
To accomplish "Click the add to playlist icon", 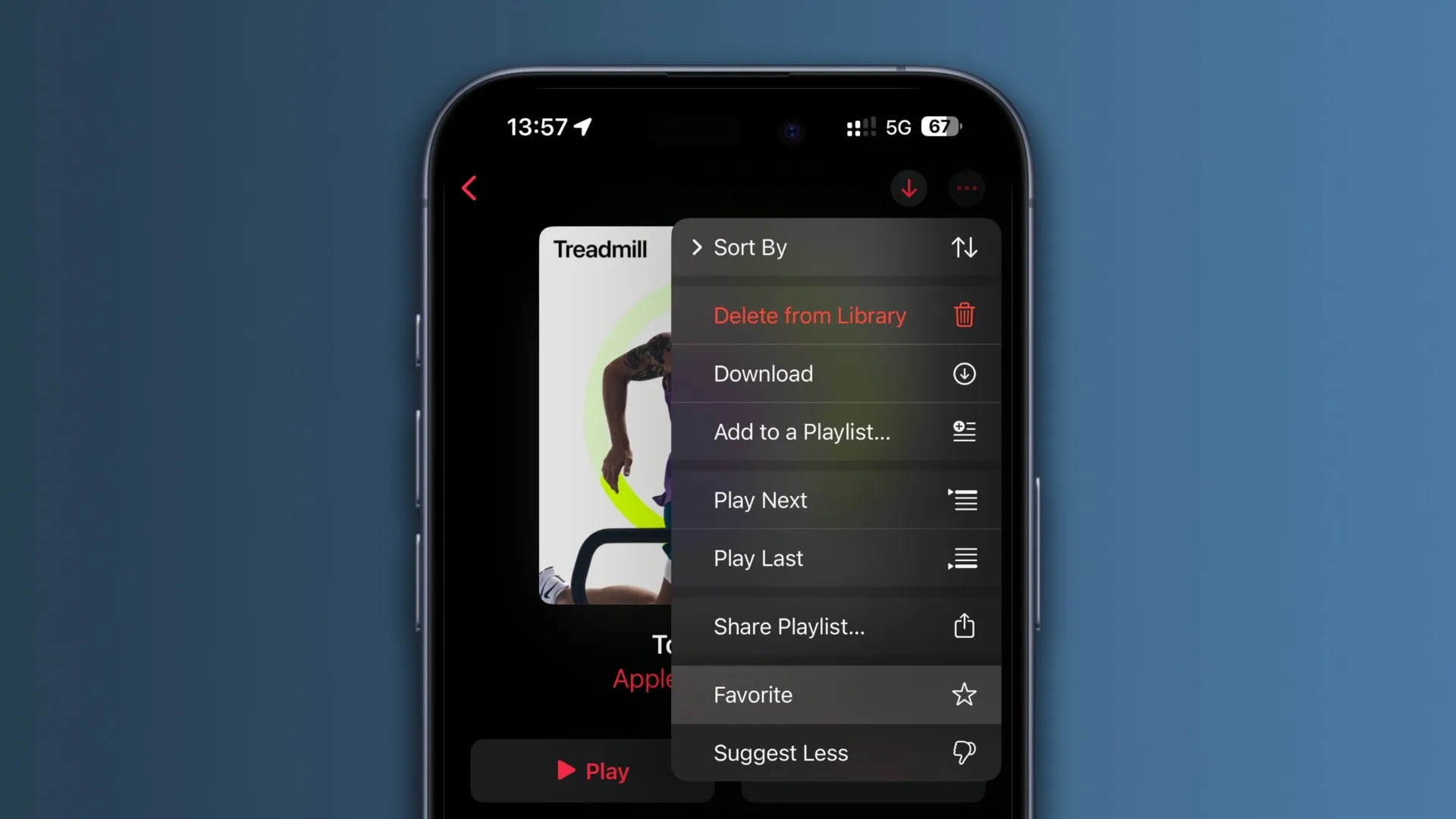I will tap(964, 431).
